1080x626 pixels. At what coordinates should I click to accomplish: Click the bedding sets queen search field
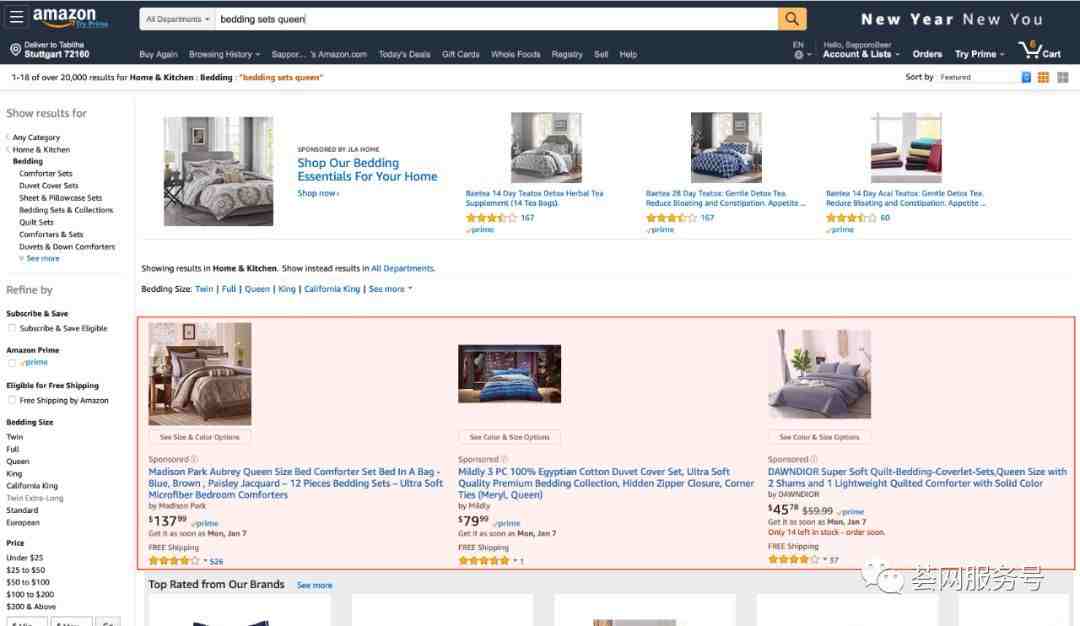[497, 19]
